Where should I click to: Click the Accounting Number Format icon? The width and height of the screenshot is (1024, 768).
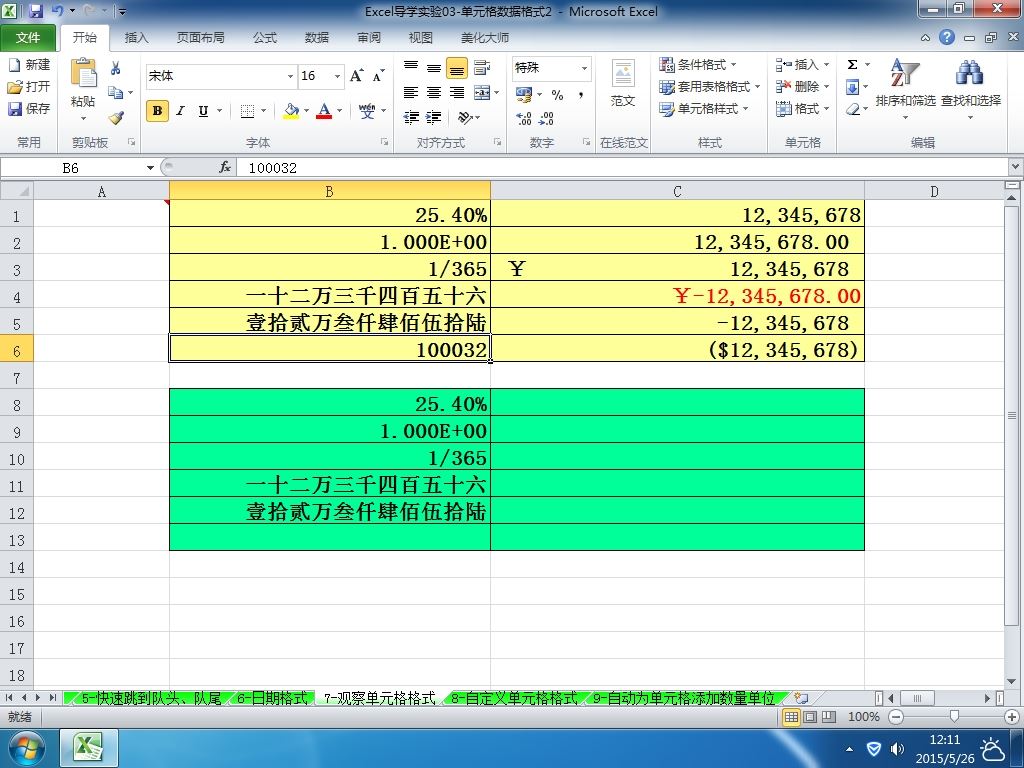pos(524,95)
